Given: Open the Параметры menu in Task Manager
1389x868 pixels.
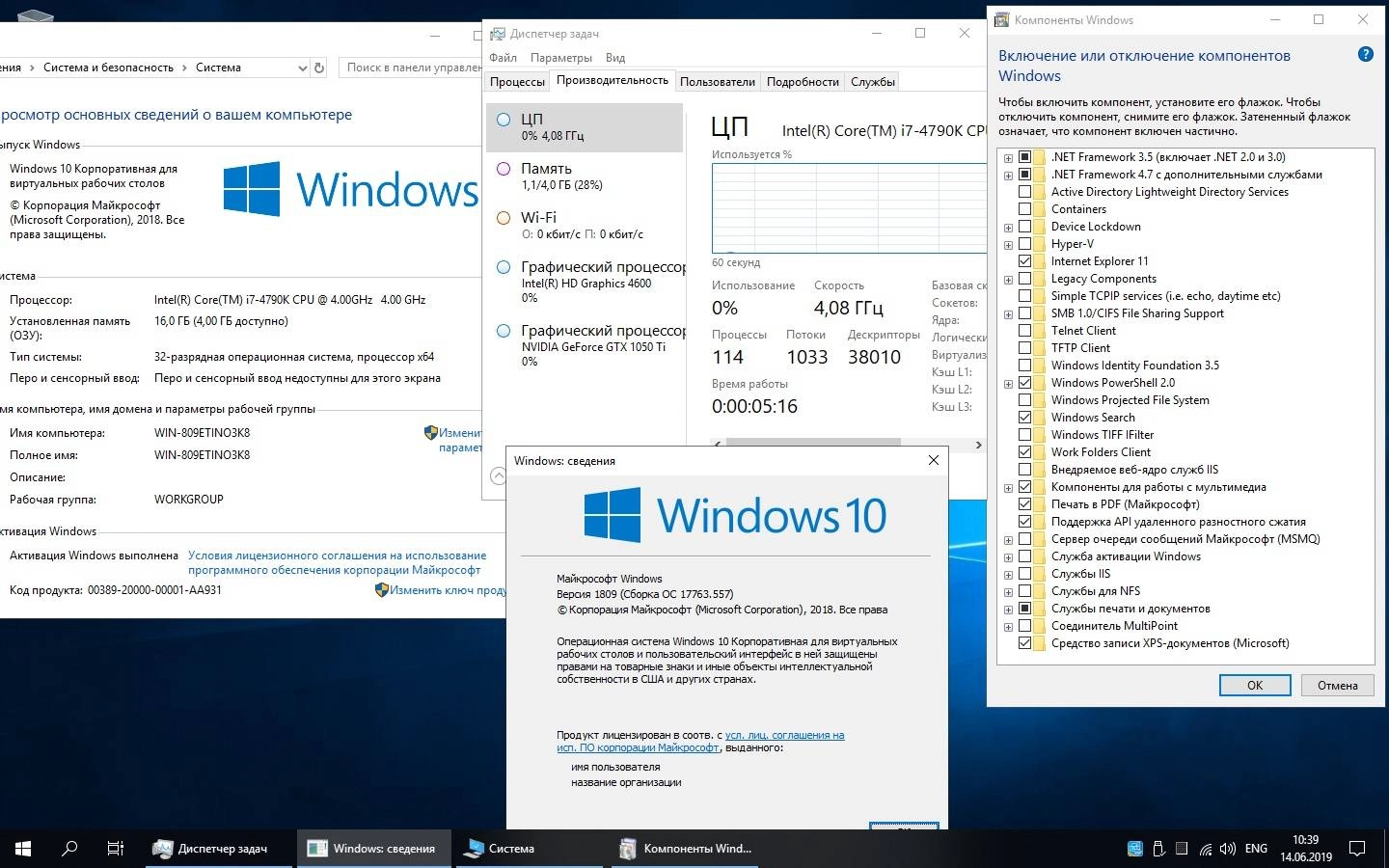Looking at the screenshot, I should point(561,58).
